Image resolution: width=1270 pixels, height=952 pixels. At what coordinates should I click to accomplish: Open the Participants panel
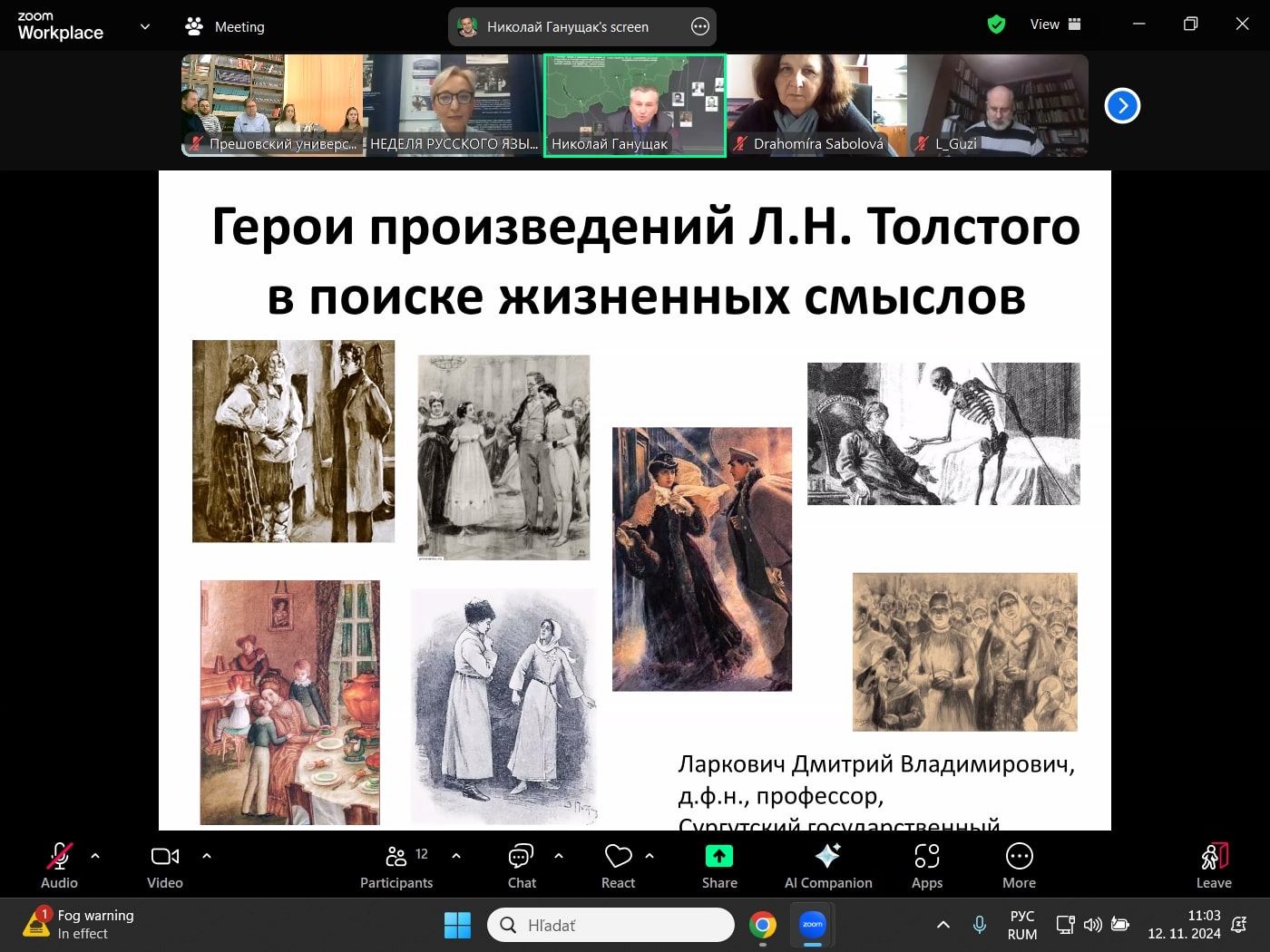396,866
